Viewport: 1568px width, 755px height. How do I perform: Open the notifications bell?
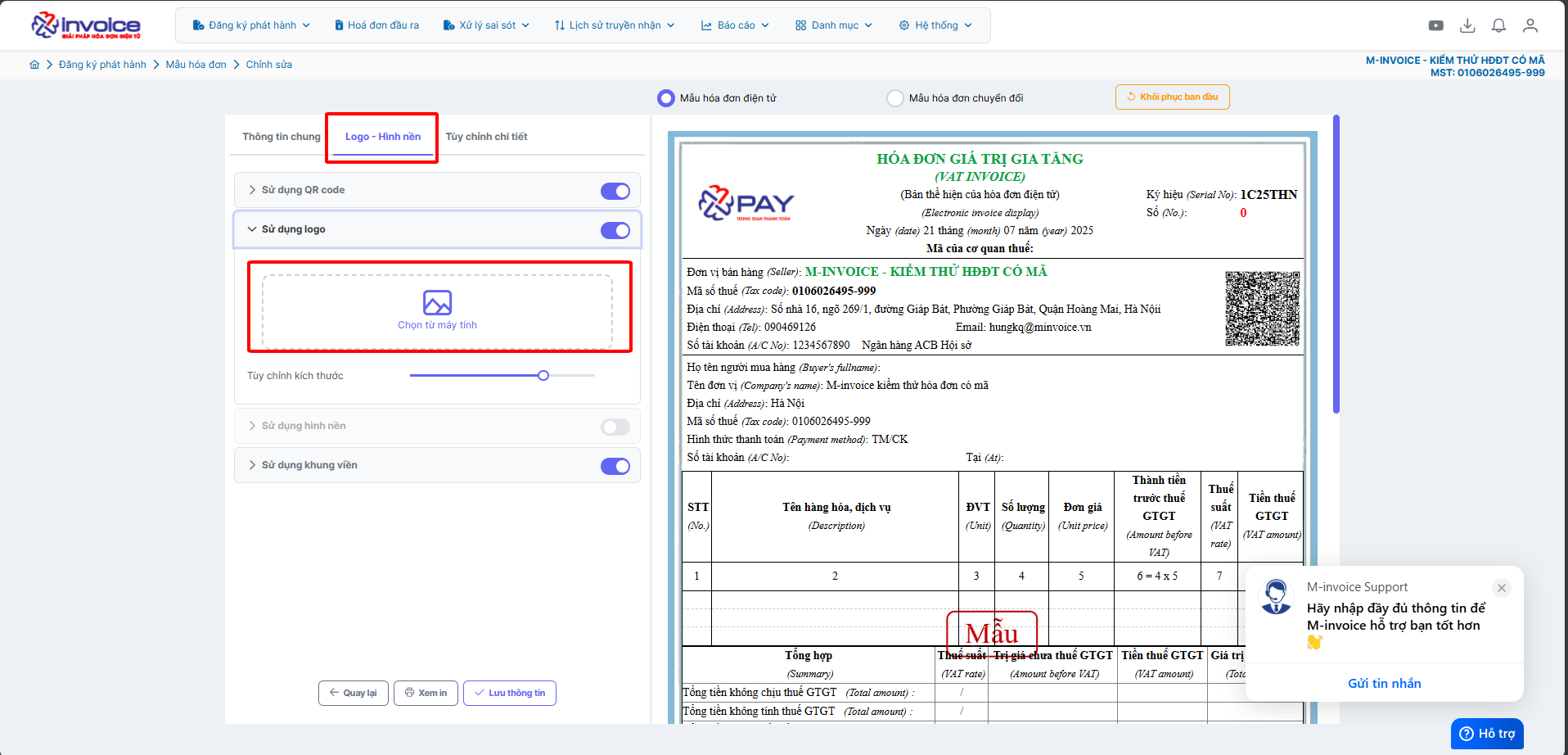click(1498, 25)
